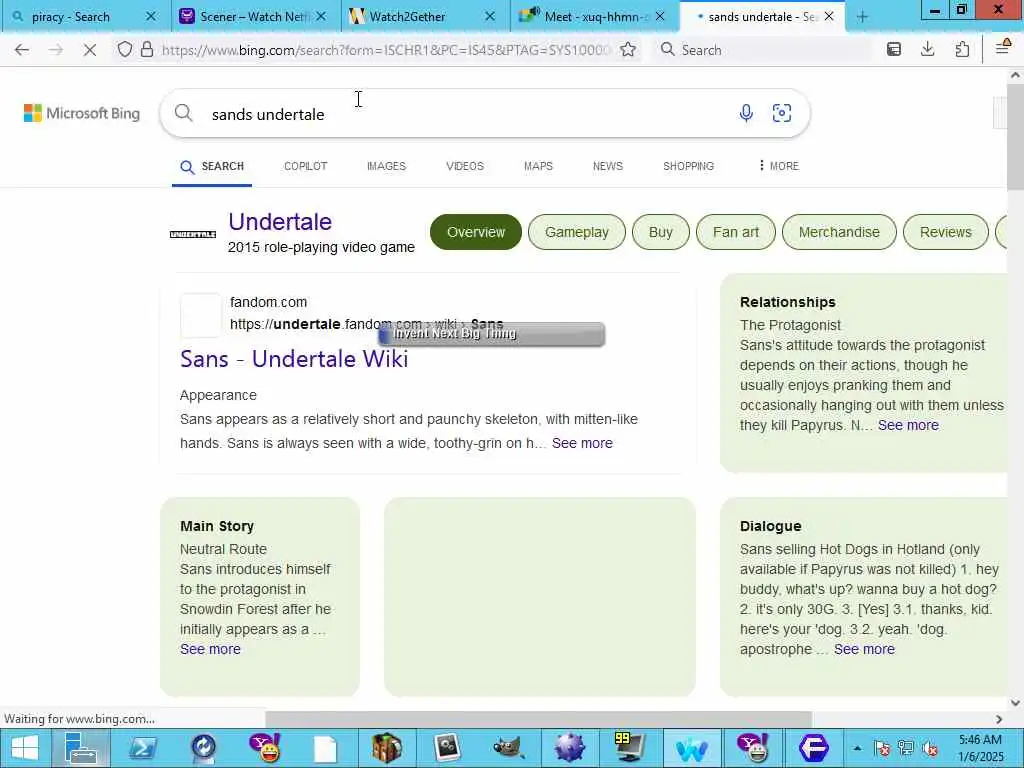Close the Meet tab
Image resolution: width=1024 pixels, height=768 pixels.
pyautogui.click(x=660, y=16)
